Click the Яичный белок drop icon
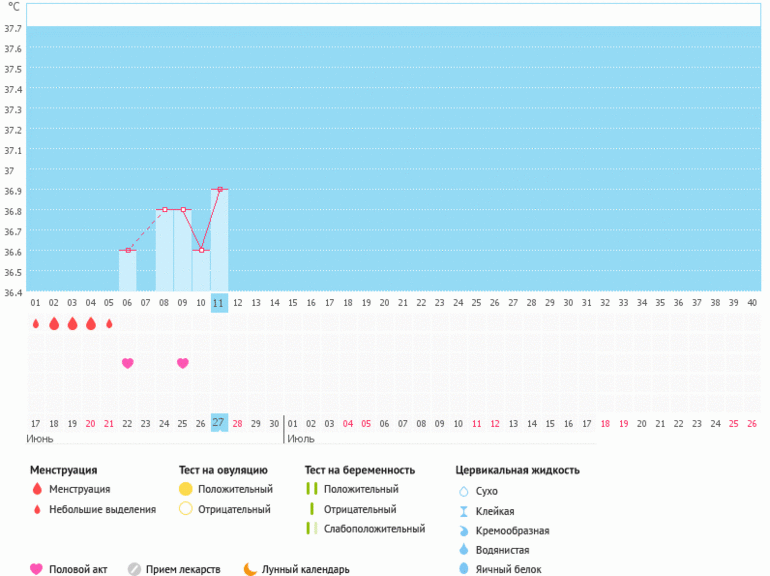Screen dimensions: 770x576 tap(463, 569)
